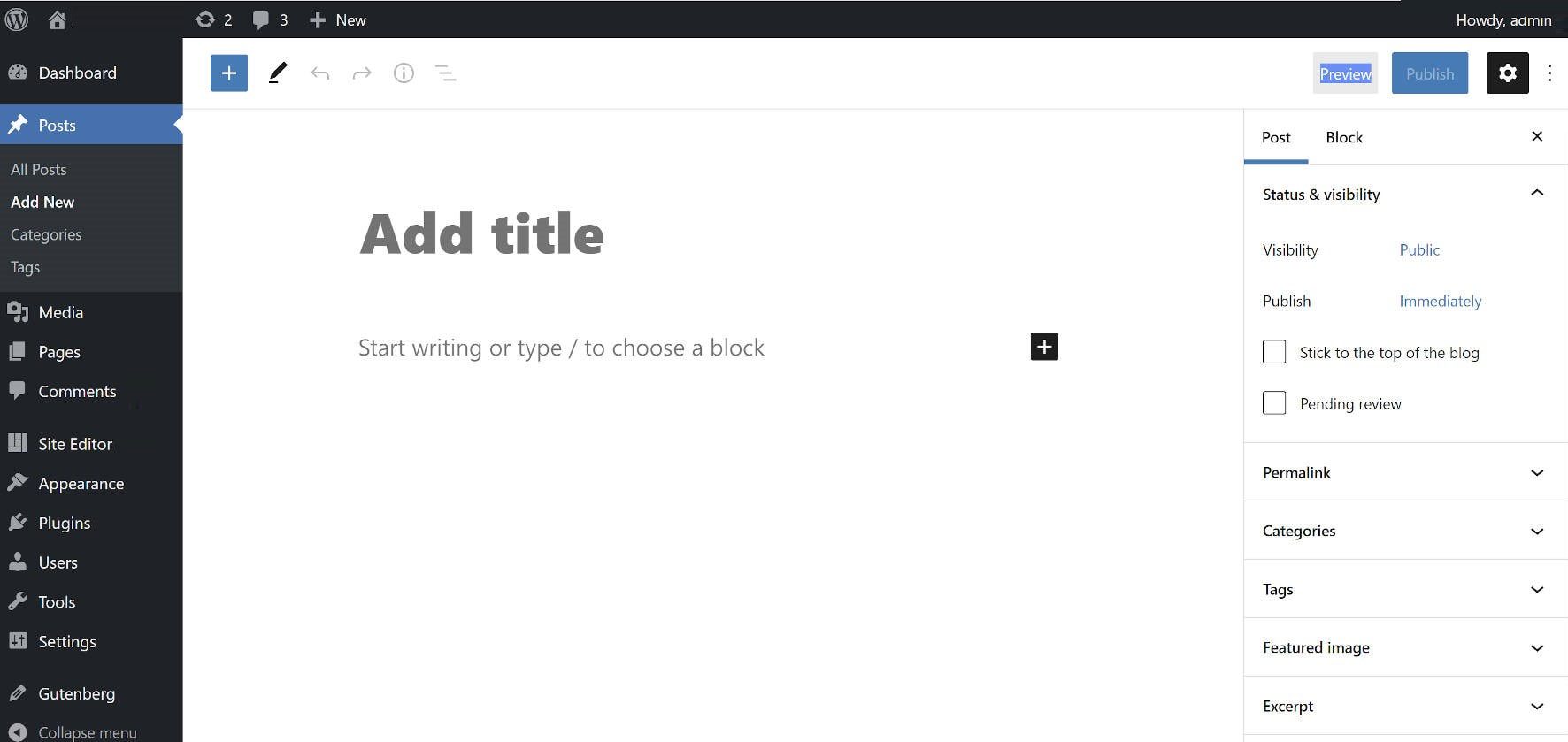Click the Public visibility link
The height and width of the screenshot is (742, 1568).
tap(1419, 250)
